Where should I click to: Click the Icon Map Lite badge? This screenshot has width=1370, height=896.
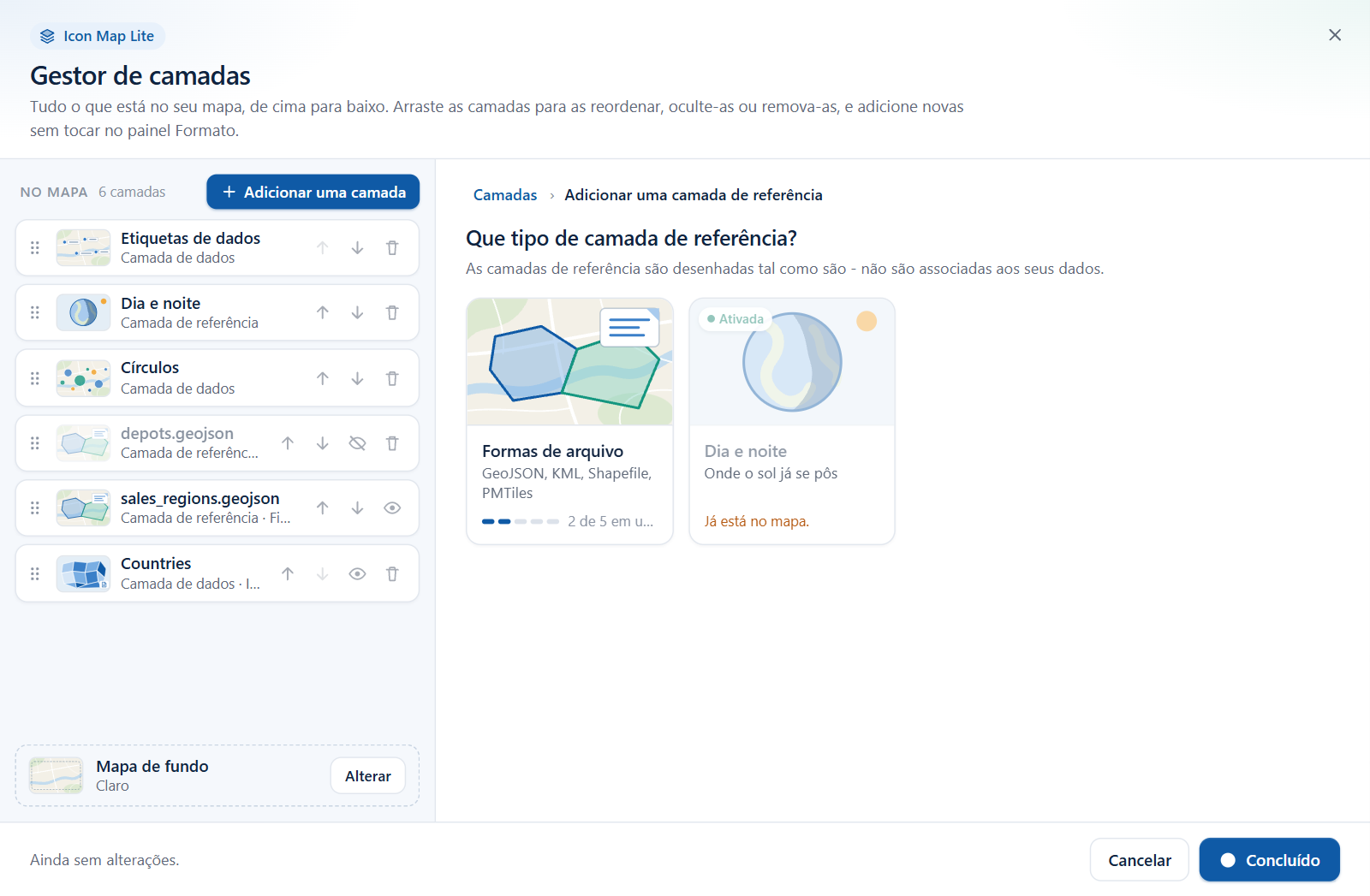[x=98, y=36]
